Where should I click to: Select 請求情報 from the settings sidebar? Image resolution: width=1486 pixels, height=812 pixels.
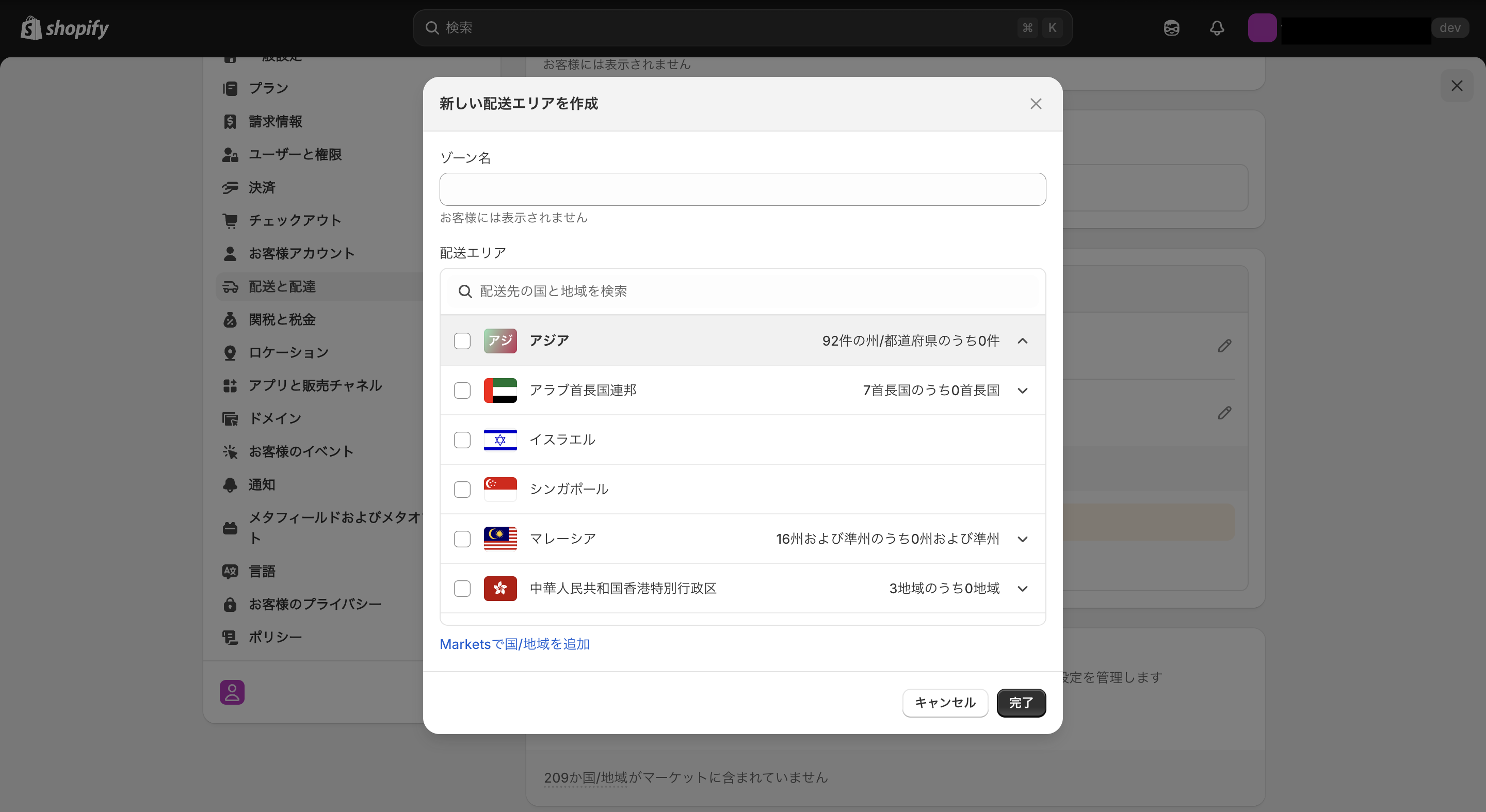275,122
